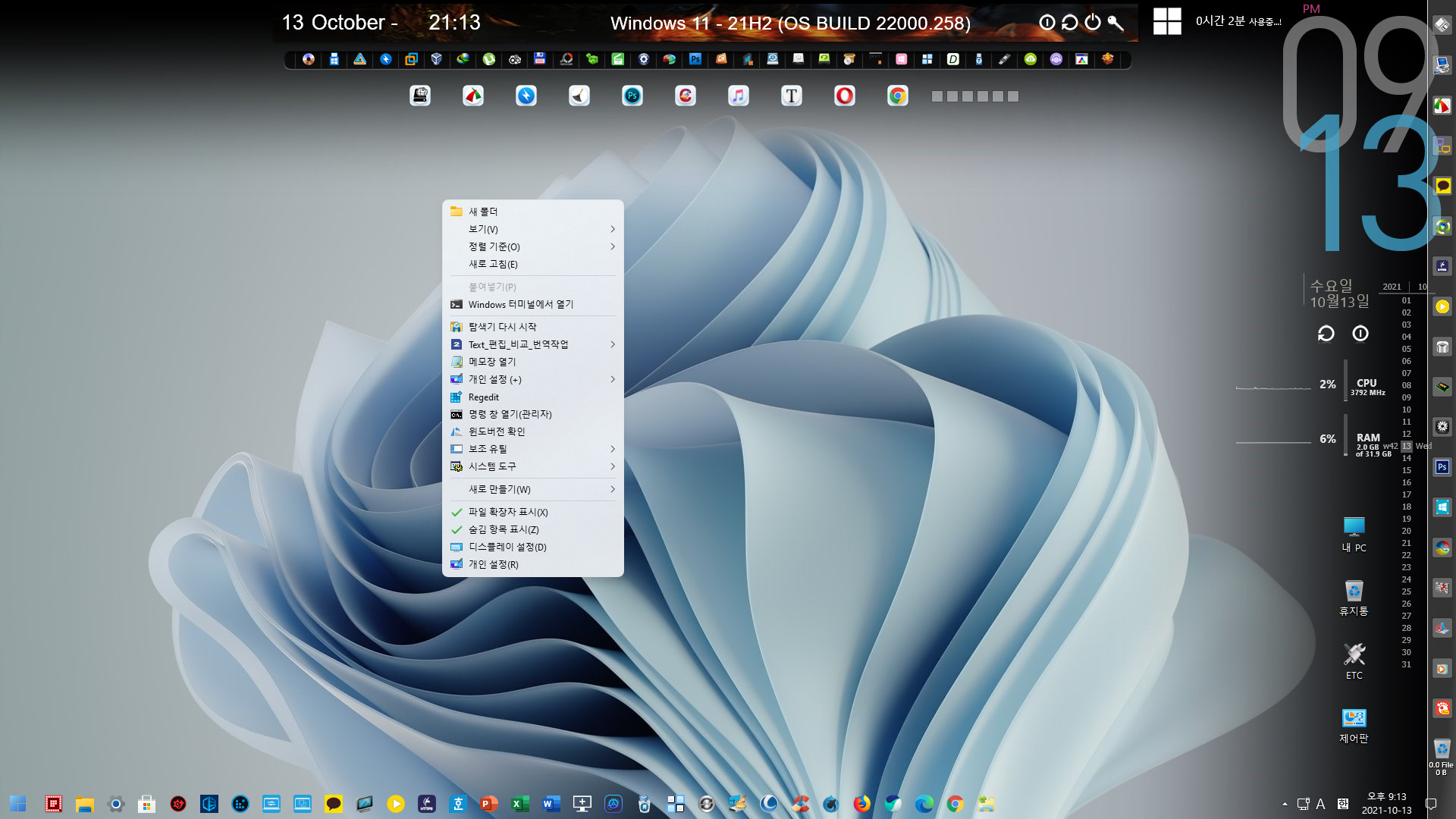Click the first gray square placeholder in dock
The width and height of the screenshot is (1456, 819).
pos(937,96)
